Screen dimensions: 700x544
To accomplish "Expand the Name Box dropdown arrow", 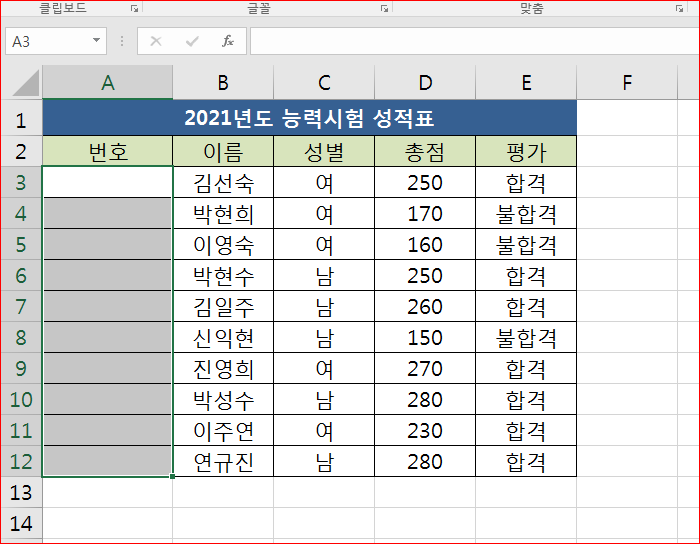I will tap(96, 41).
